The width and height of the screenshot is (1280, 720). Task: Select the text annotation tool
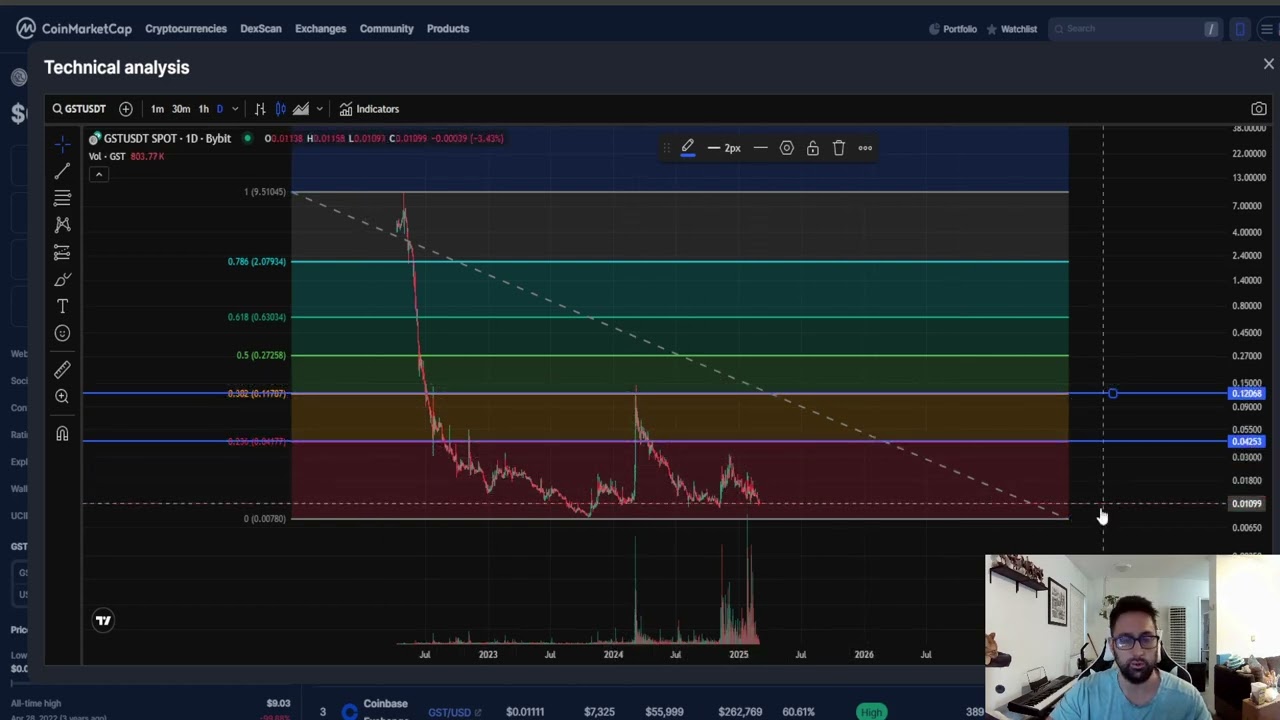click(62, 306)
